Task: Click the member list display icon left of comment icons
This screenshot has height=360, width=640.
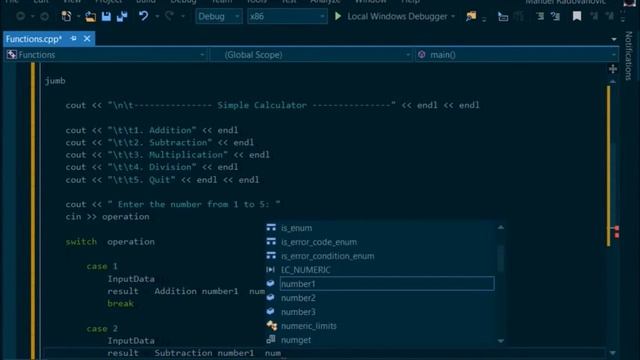Action: point(503,17)
